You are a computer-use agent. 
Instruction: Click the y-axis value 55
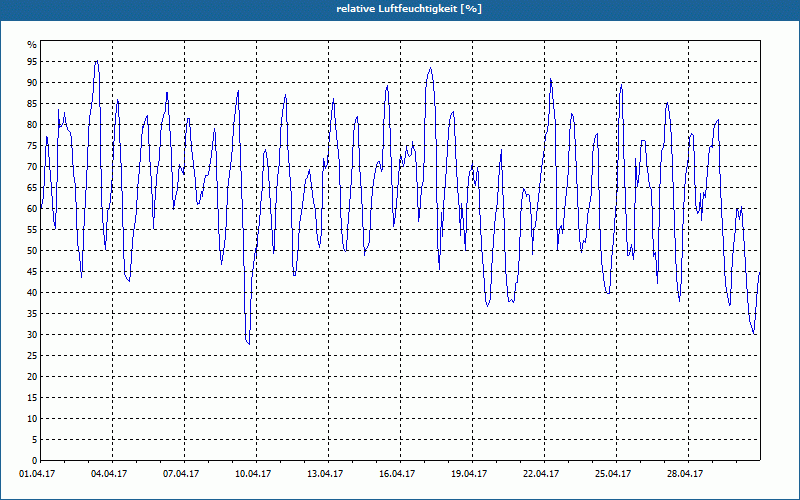pyautogui.click(x=32, y=230)
